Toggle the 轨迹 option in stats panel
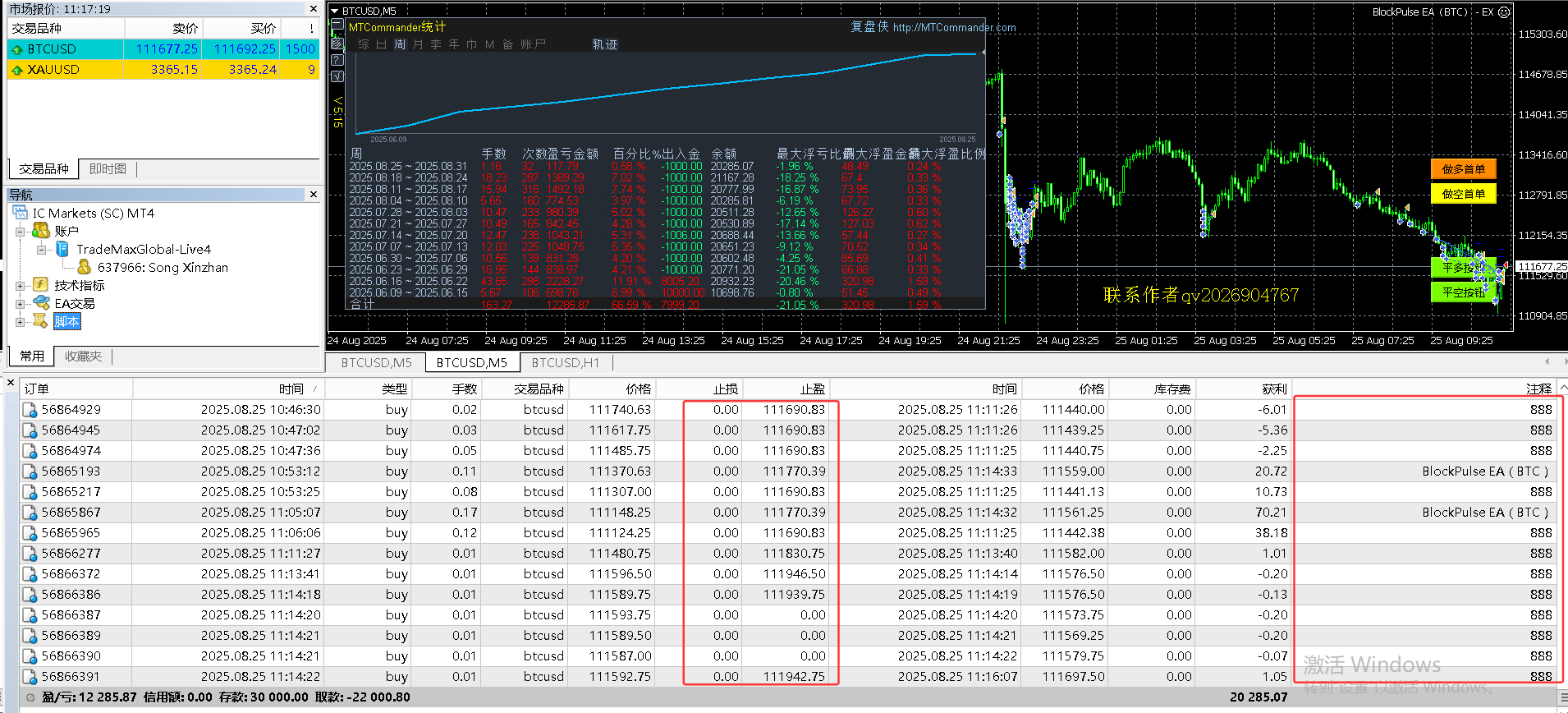Image resolution: width=1568 pixels, height=713 pixels. pos(604,44)
